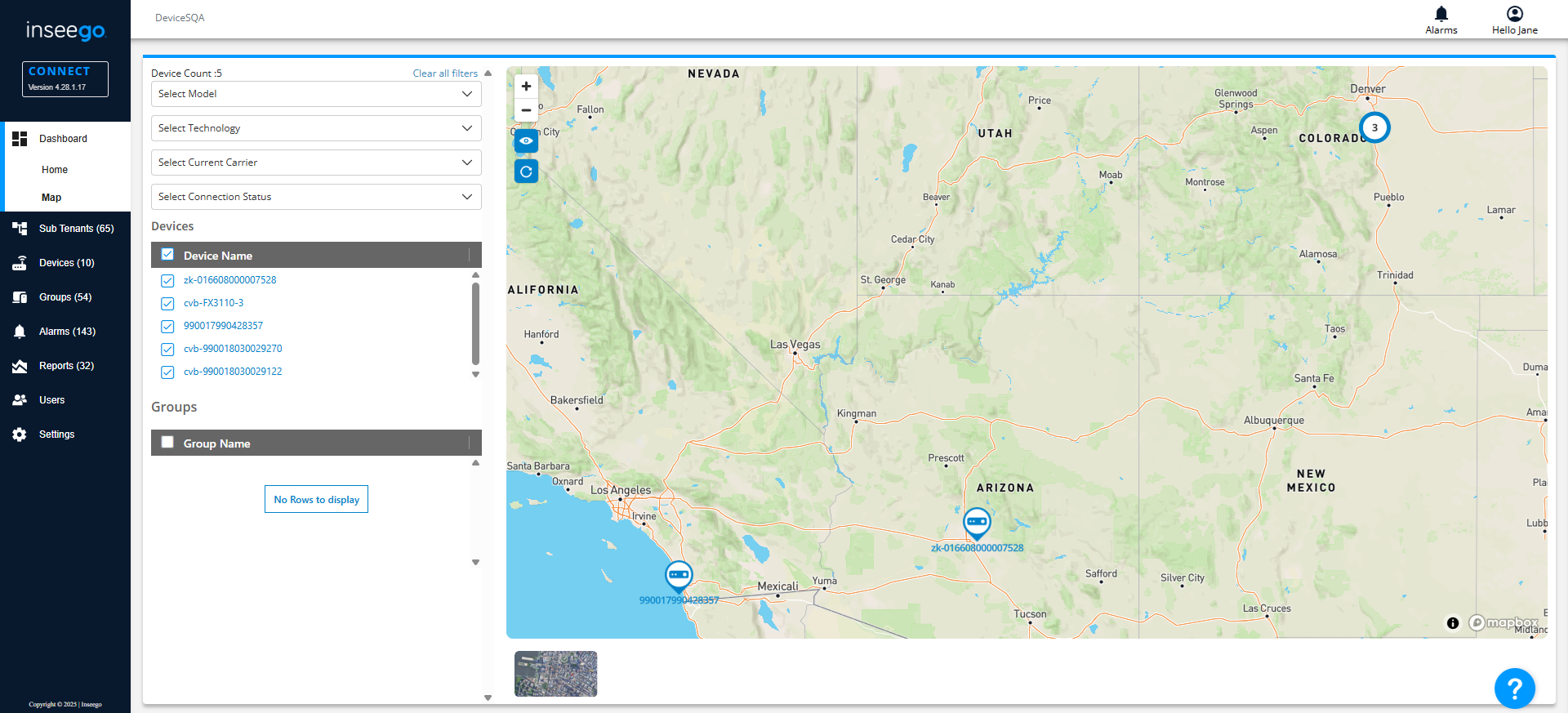
Task: Expand the Select Current Carrier dropdown
Action: 316,163
